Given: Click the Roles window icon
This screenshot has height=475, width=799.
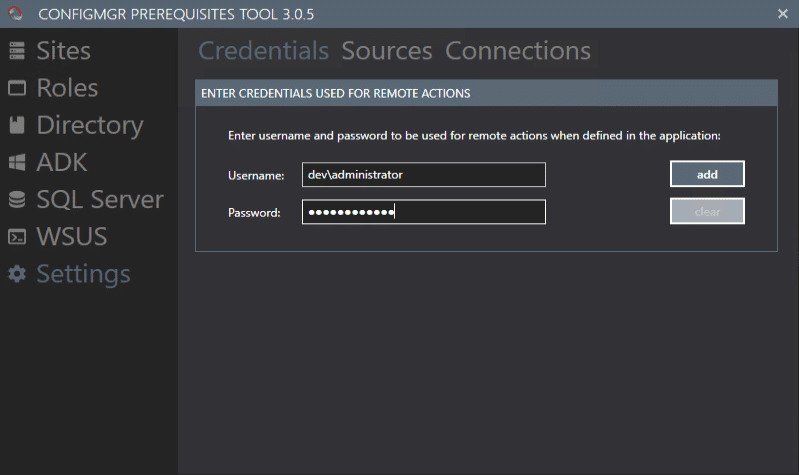Looking at the screenshot, I should tap(17, 88).
